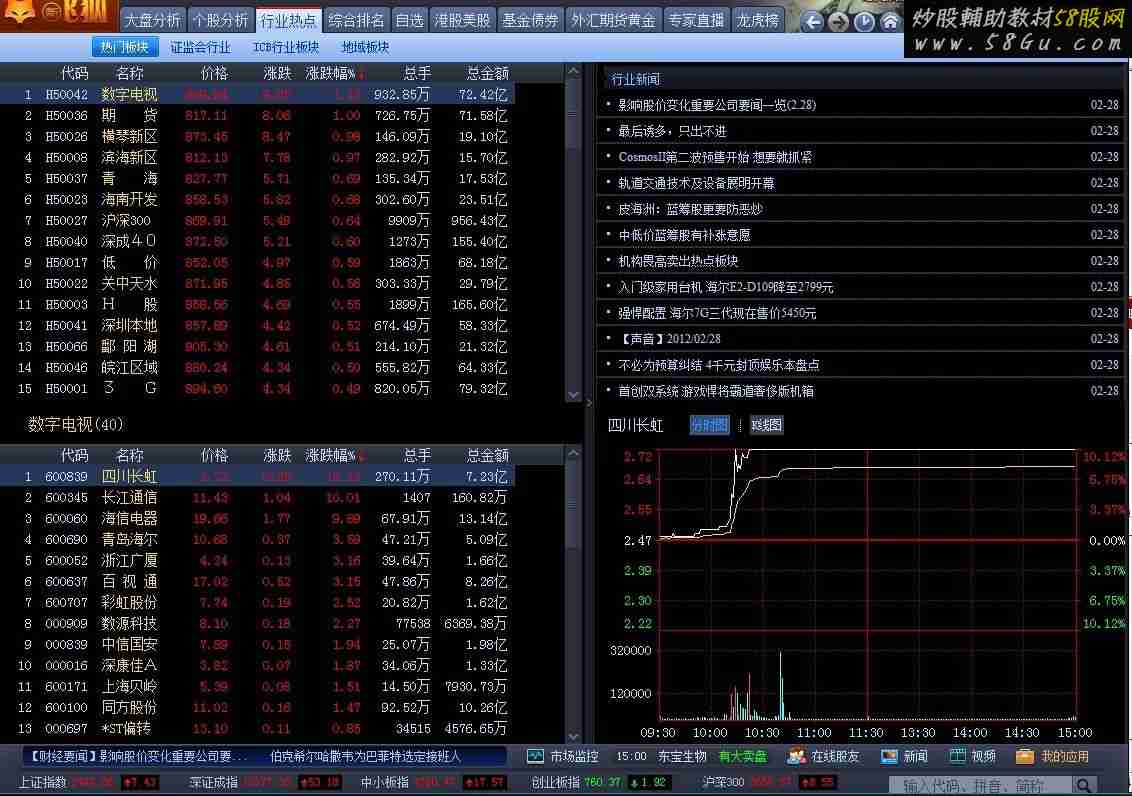This screenshot has height=796, width=1132.
Task: Sort sector table by 价格 header
Action: pyautogui.click(x=214, y=74)
